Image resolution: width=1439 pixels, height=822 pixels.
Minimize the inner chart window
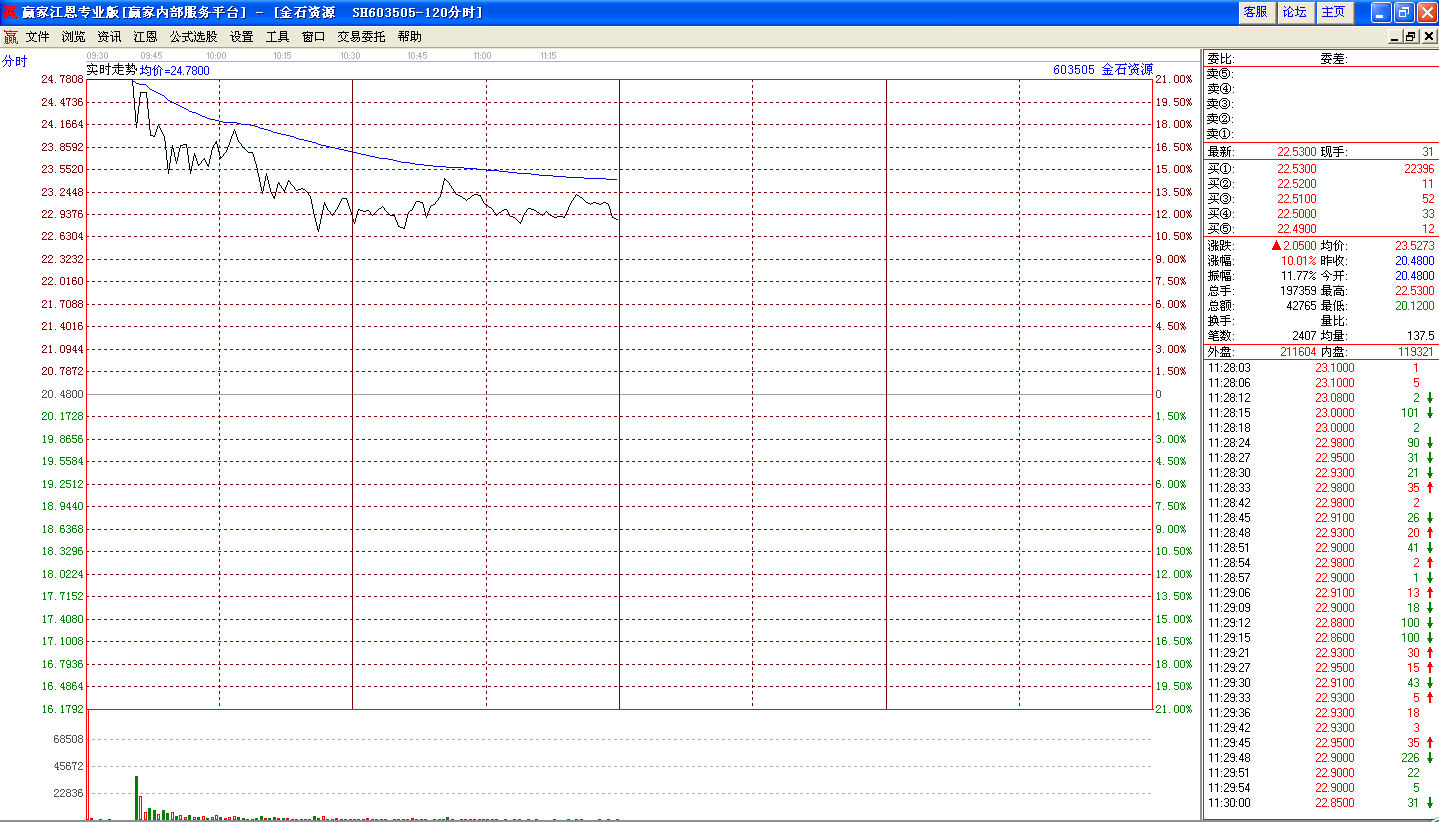(x=1395, y=37)
